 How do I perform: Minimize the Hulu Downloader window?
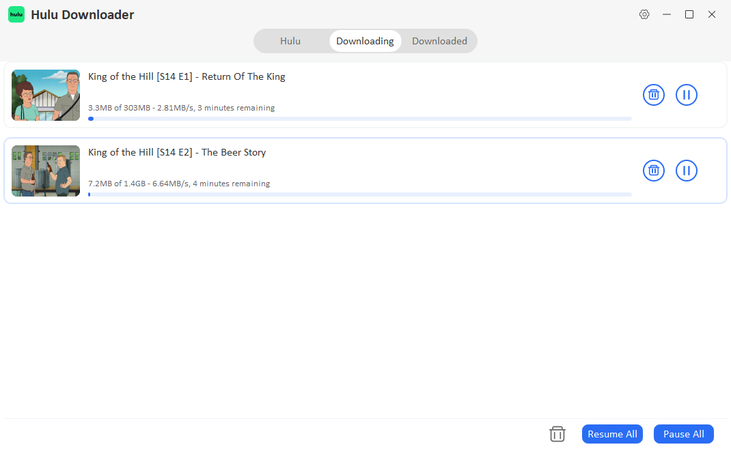click(667, 14)
